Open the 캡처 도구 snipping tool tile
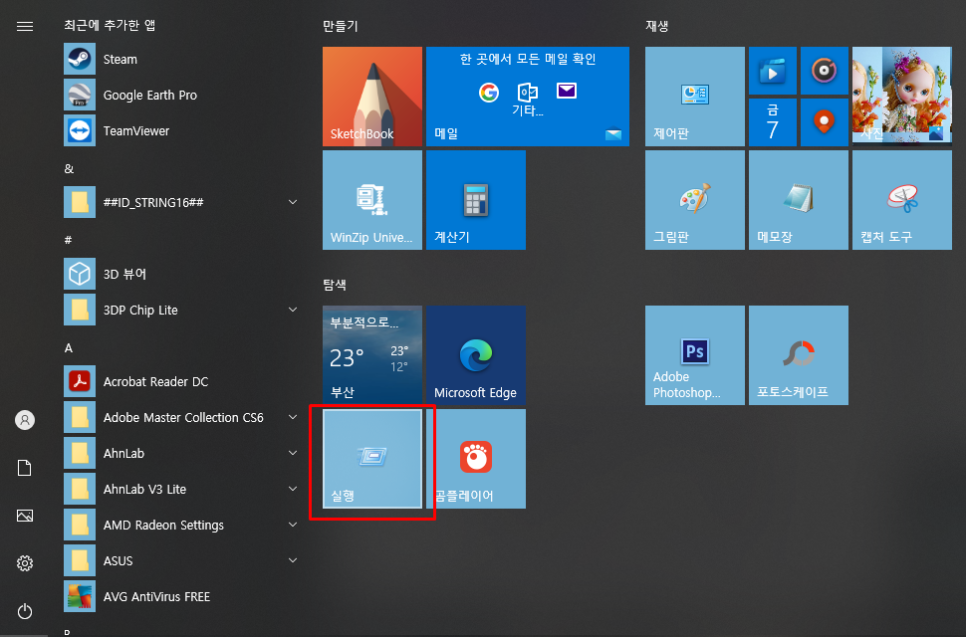Viewport: 966px width, 637px height. (902, 200)
